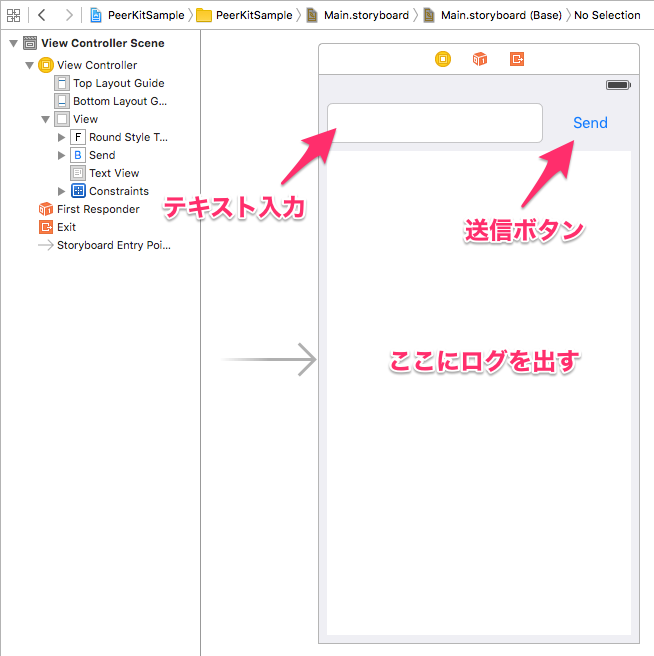
Task: Click the Exit icon in scene dock
Action: [517, 59]
